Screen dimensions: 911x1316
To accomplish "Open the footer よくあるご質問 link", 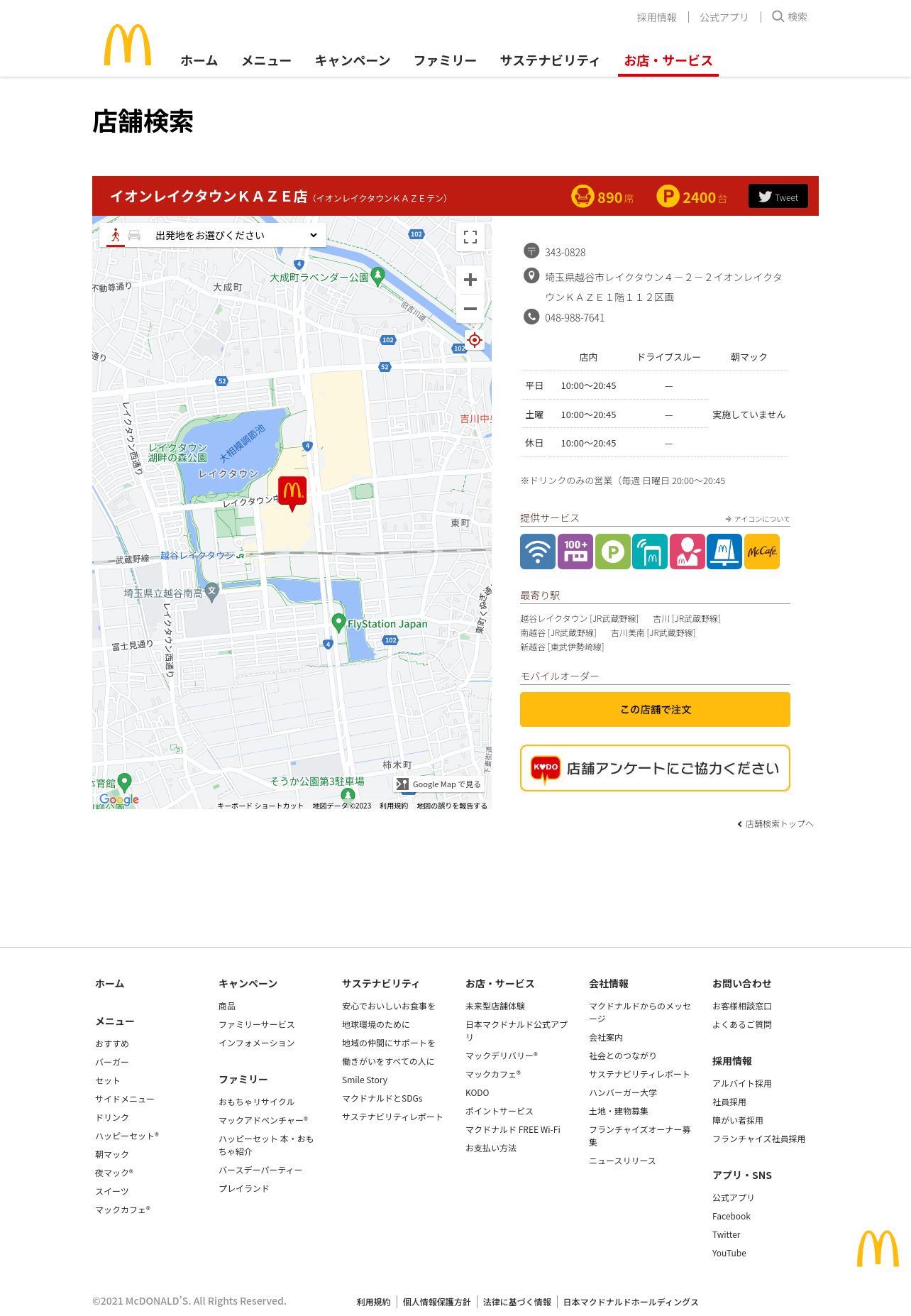I will [x=742, y=1024].
